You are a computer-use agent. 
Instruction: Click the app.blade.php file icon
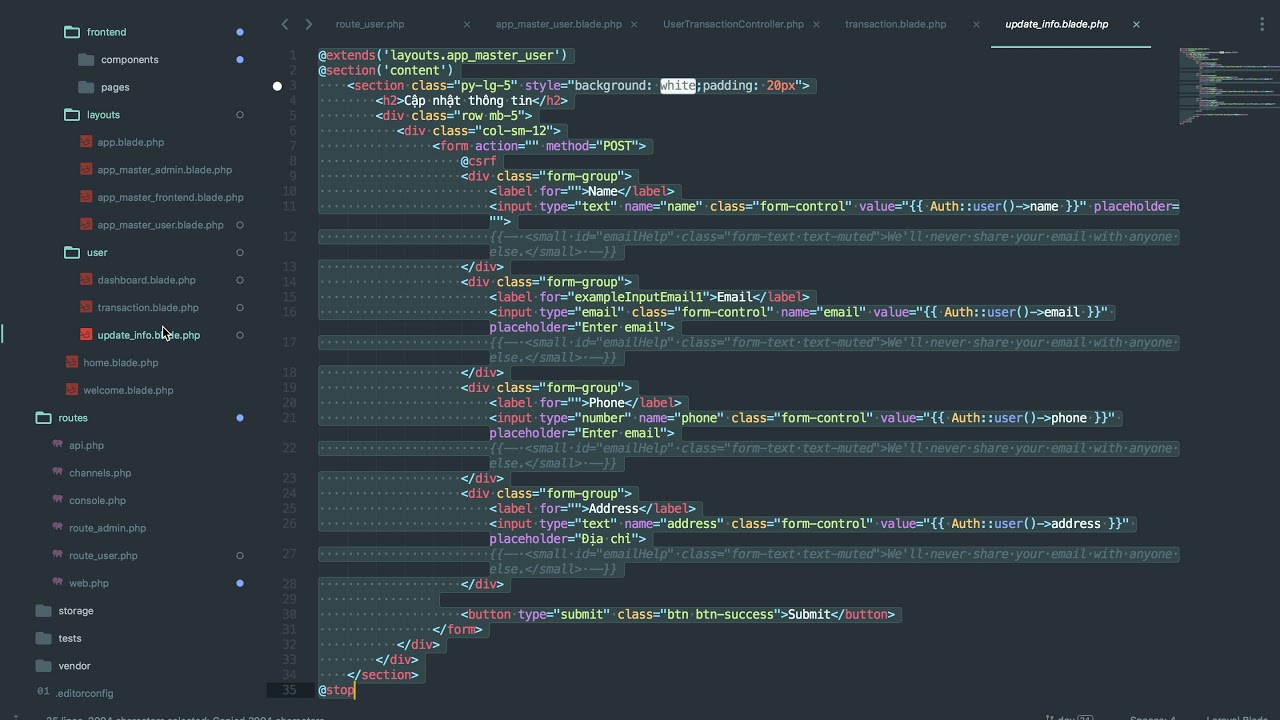click(x=86, y=142)
